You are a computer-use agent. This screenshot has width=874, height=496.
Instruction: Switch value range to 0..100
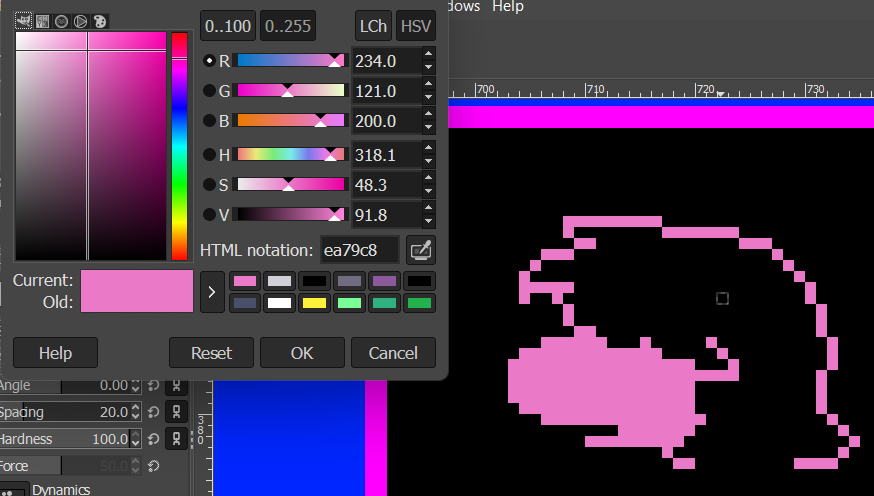click(227, 26)
